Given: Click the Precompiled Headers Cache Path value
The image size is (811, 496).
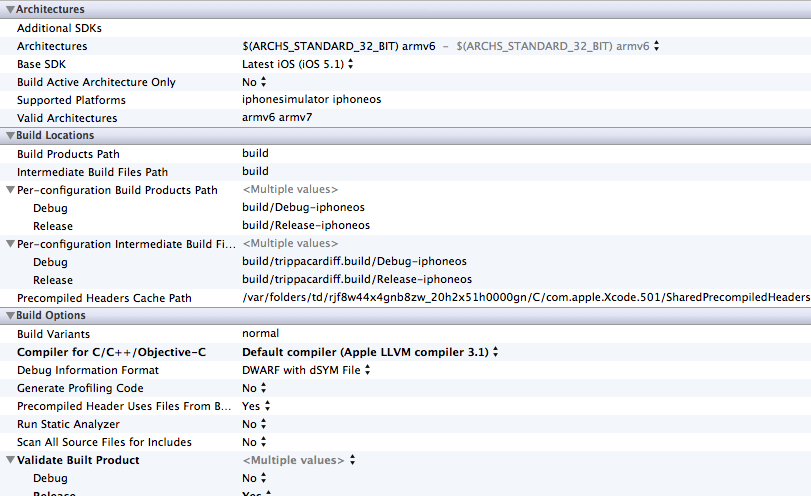Looking at the screenshot, I should tap(525, 298).
